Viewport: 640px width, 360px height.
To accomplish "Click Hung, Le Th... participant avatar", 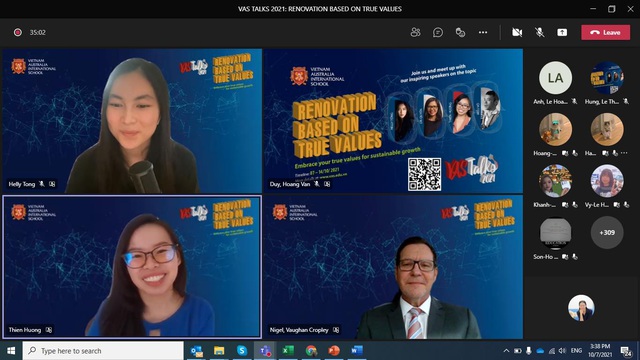I will (x=607, y=78).
